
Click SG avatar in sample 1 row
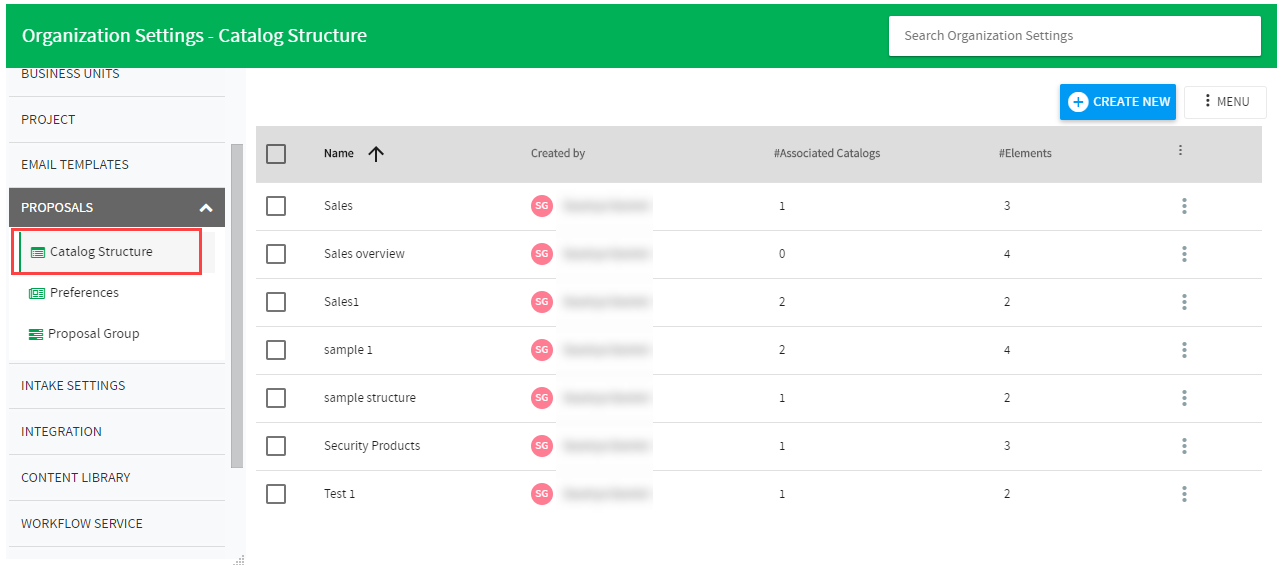[x=542, y=350]
